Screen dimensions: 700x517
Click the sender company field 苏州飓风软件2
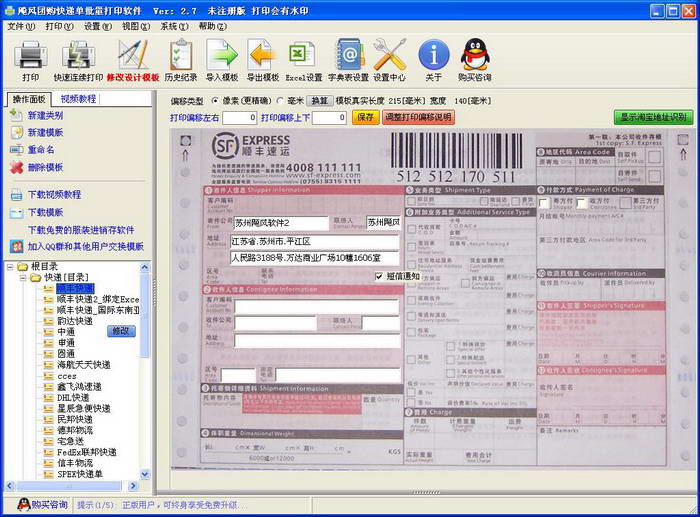coord(281,223)
